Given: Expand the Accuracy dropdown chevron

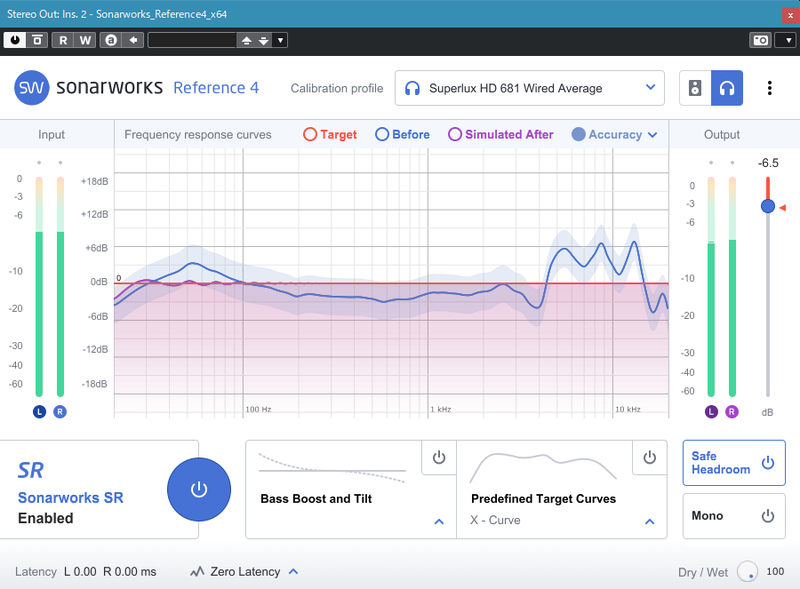Looking at the screenshot, I should pos(653,135).
